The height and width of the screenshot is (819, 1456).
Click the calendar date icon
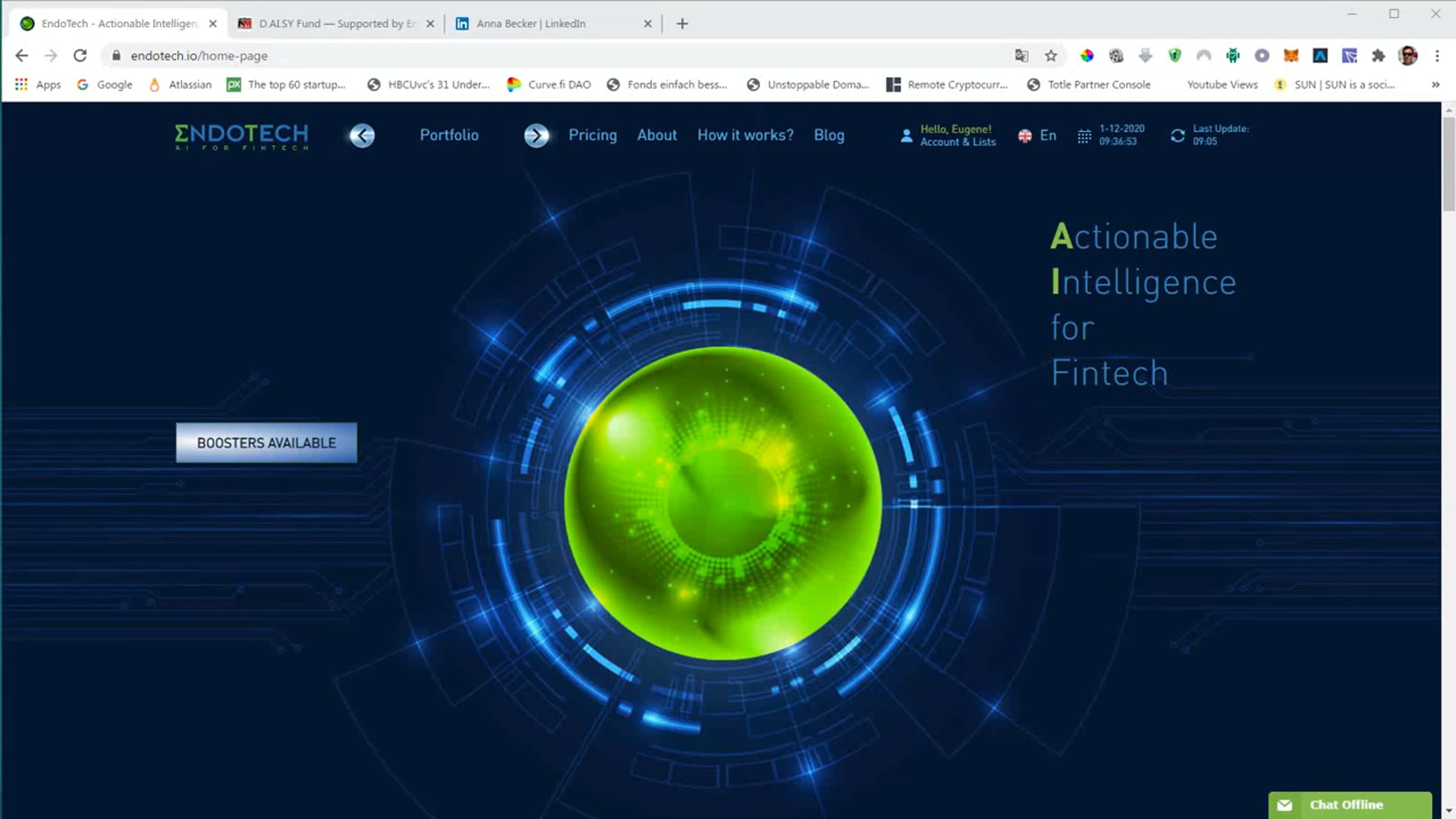click(x=1084, y=136)
